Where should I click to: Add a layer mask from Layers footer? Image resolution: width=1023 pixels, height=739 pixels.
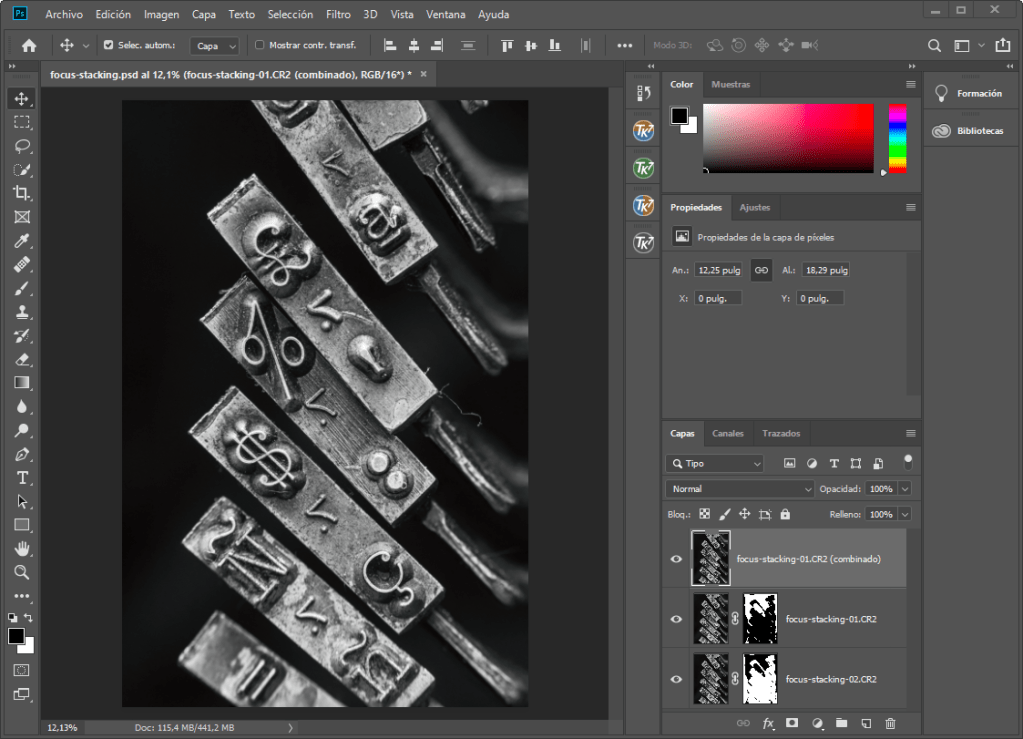click(792, 723)
